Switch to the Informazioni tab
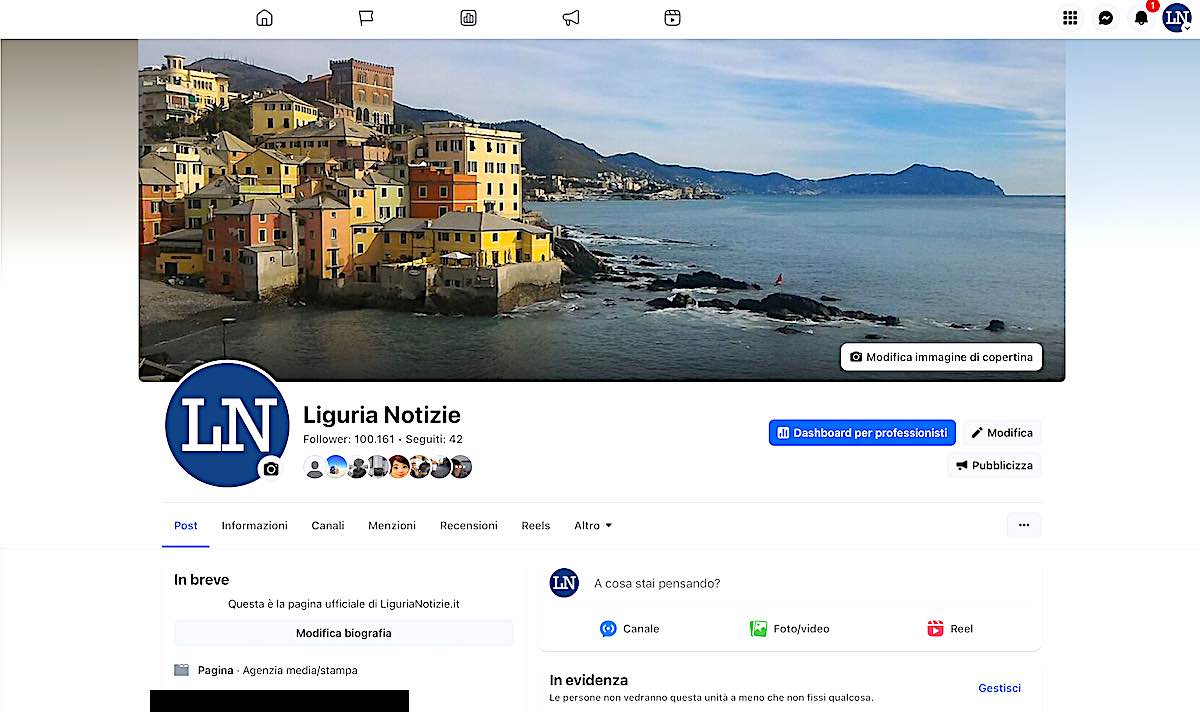1200x712 pixels. 254,526
